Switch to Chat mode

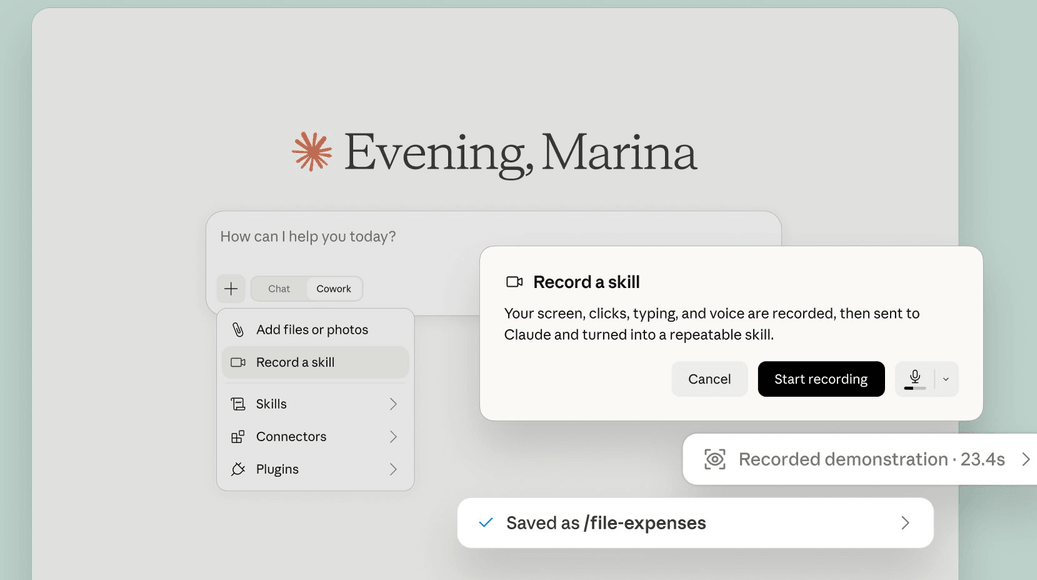tap(279, 288)
